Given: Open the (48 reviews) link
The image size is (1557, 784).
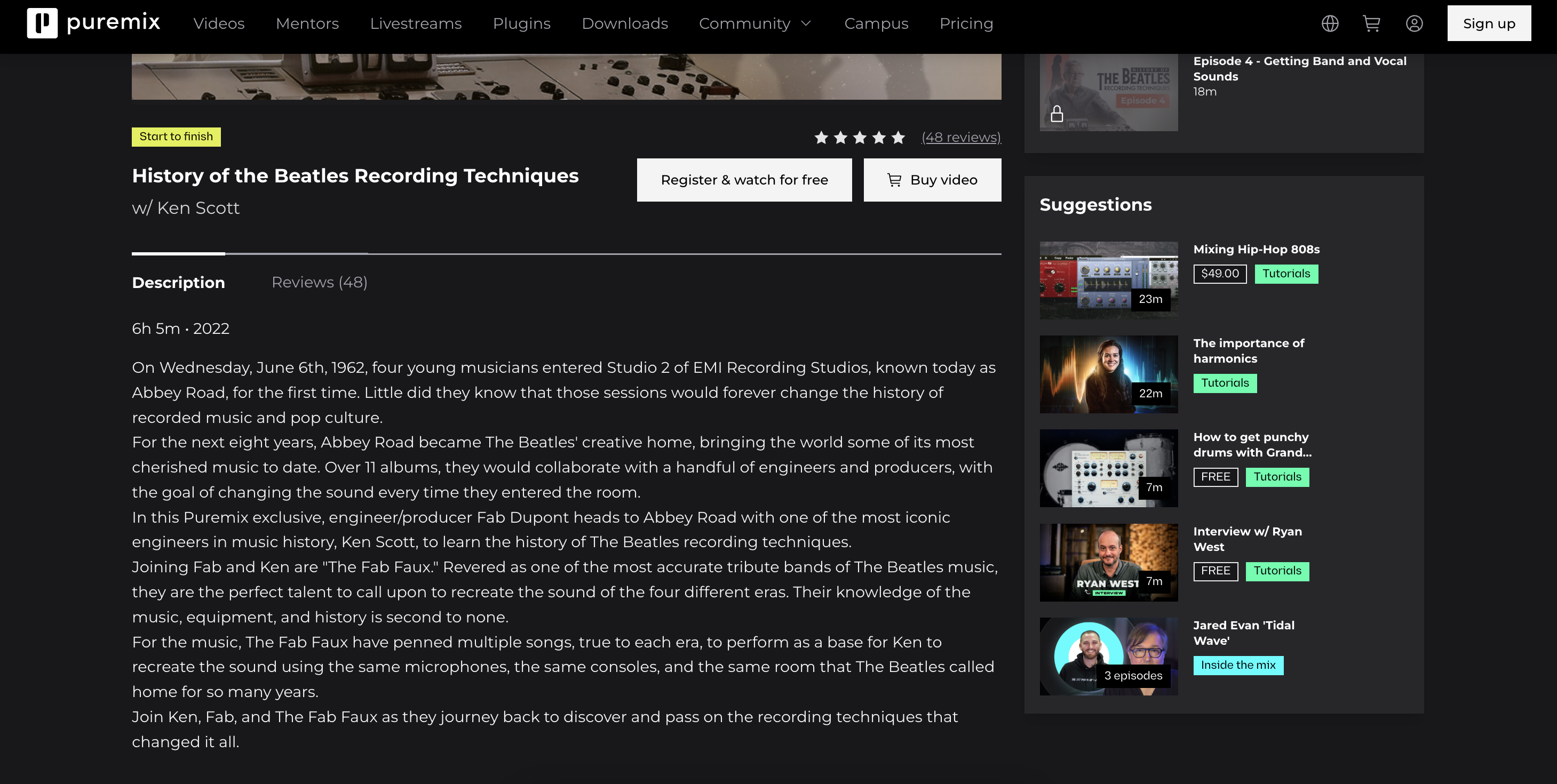Looking at the screenshot, I should (961, 137).
